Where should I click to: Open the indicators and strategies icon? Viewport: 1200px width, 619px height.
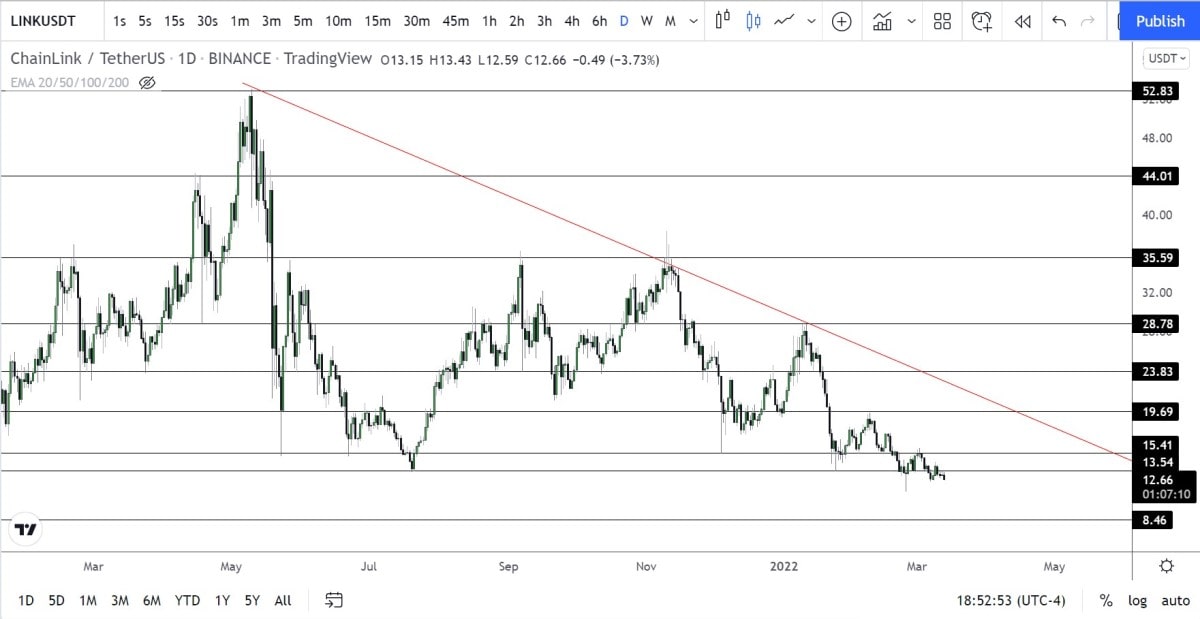882,21
